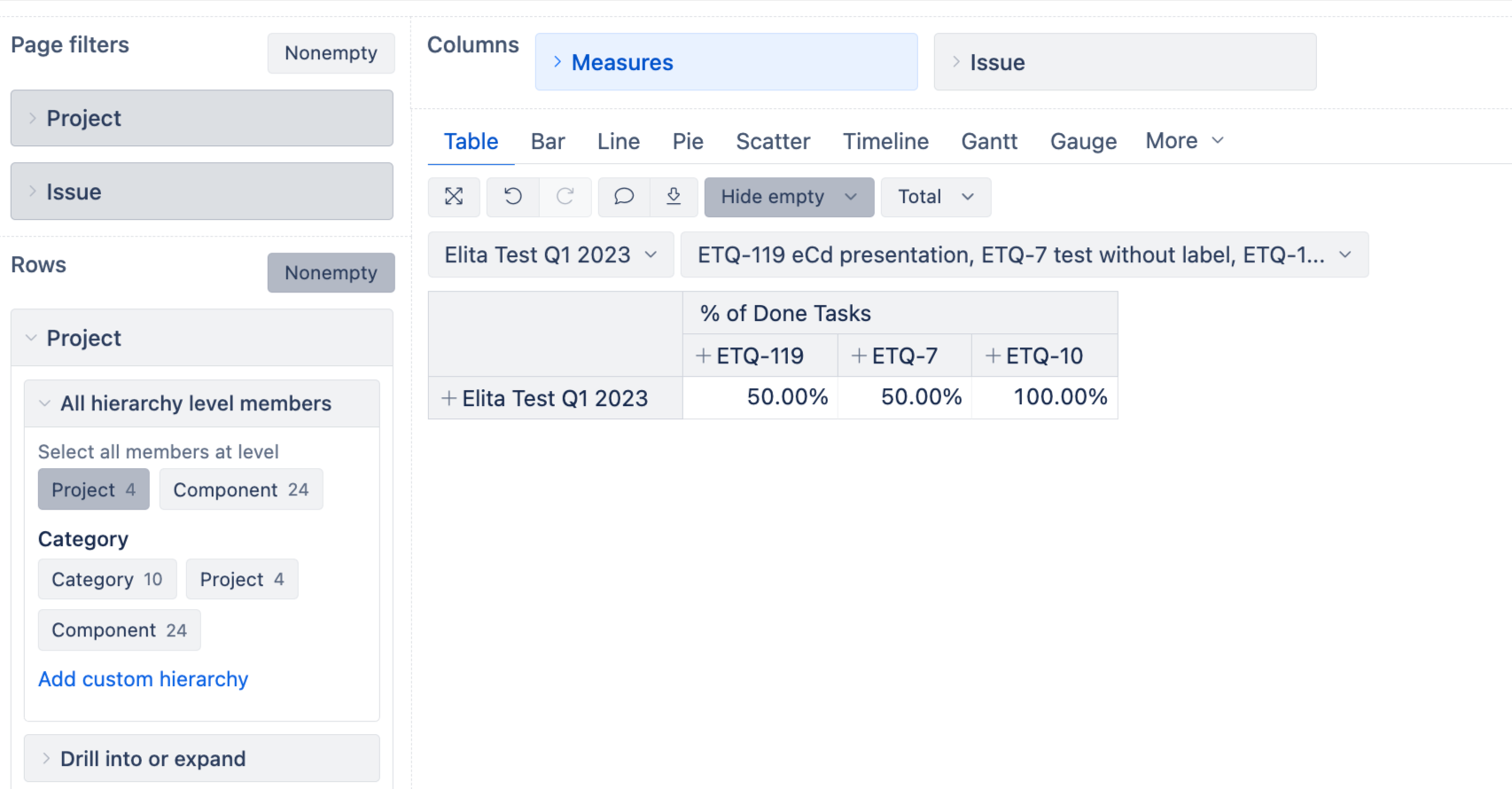Expand the Project dimension in Page filters
1512x789 pixels.
(x=201, y=118)
